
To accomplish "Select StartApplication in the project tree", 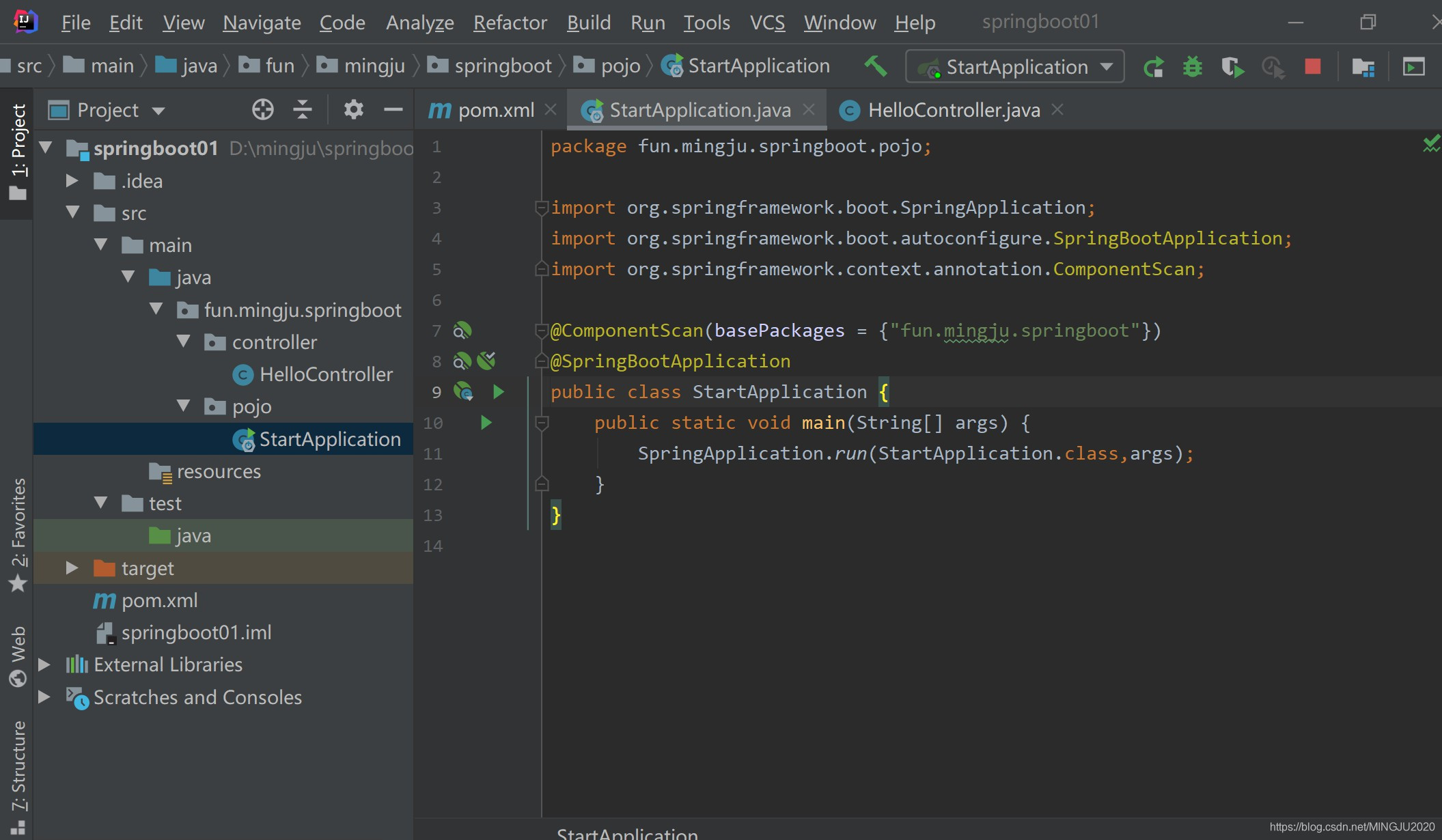I will point(316,439).
